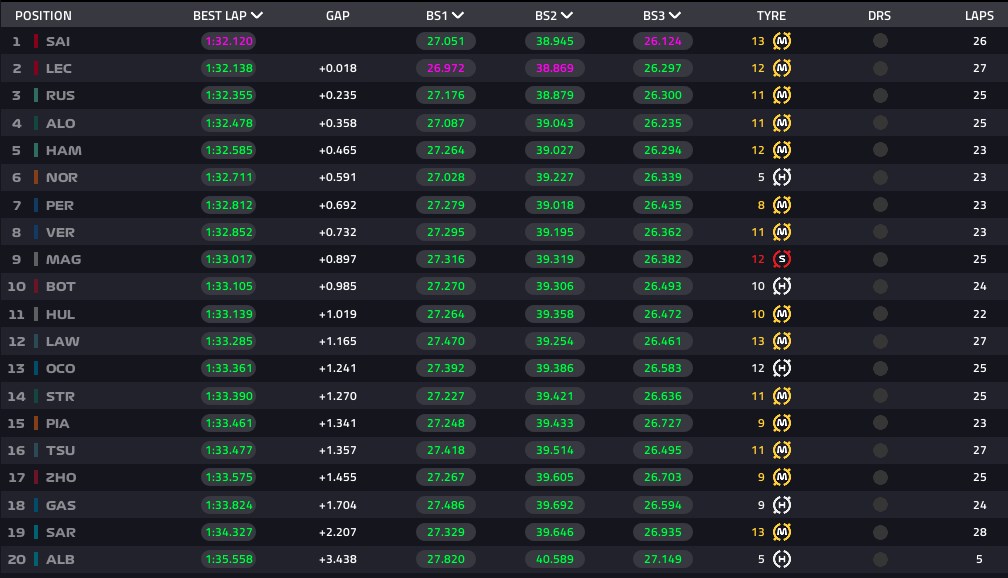Click Magnussen's red soft tyre icon
This screenshot has width=1008, height=578.
[x=781, y=259]
